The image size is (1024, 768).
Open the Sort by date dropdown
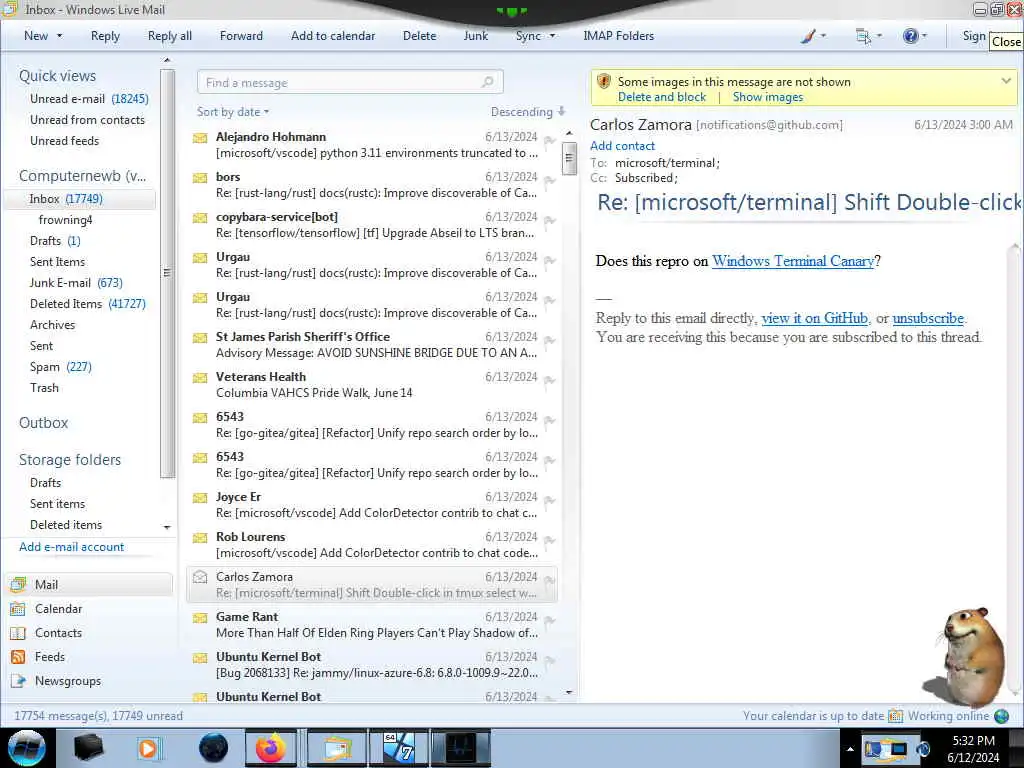coord(233,112)
